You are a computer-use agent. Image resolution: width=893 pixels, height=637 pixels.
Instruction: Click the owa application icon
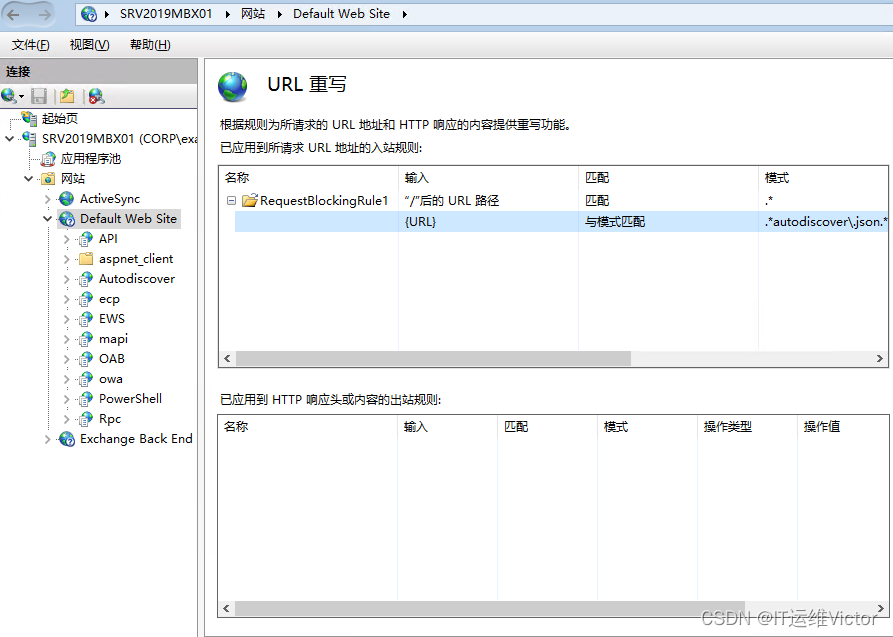[85, 379]
